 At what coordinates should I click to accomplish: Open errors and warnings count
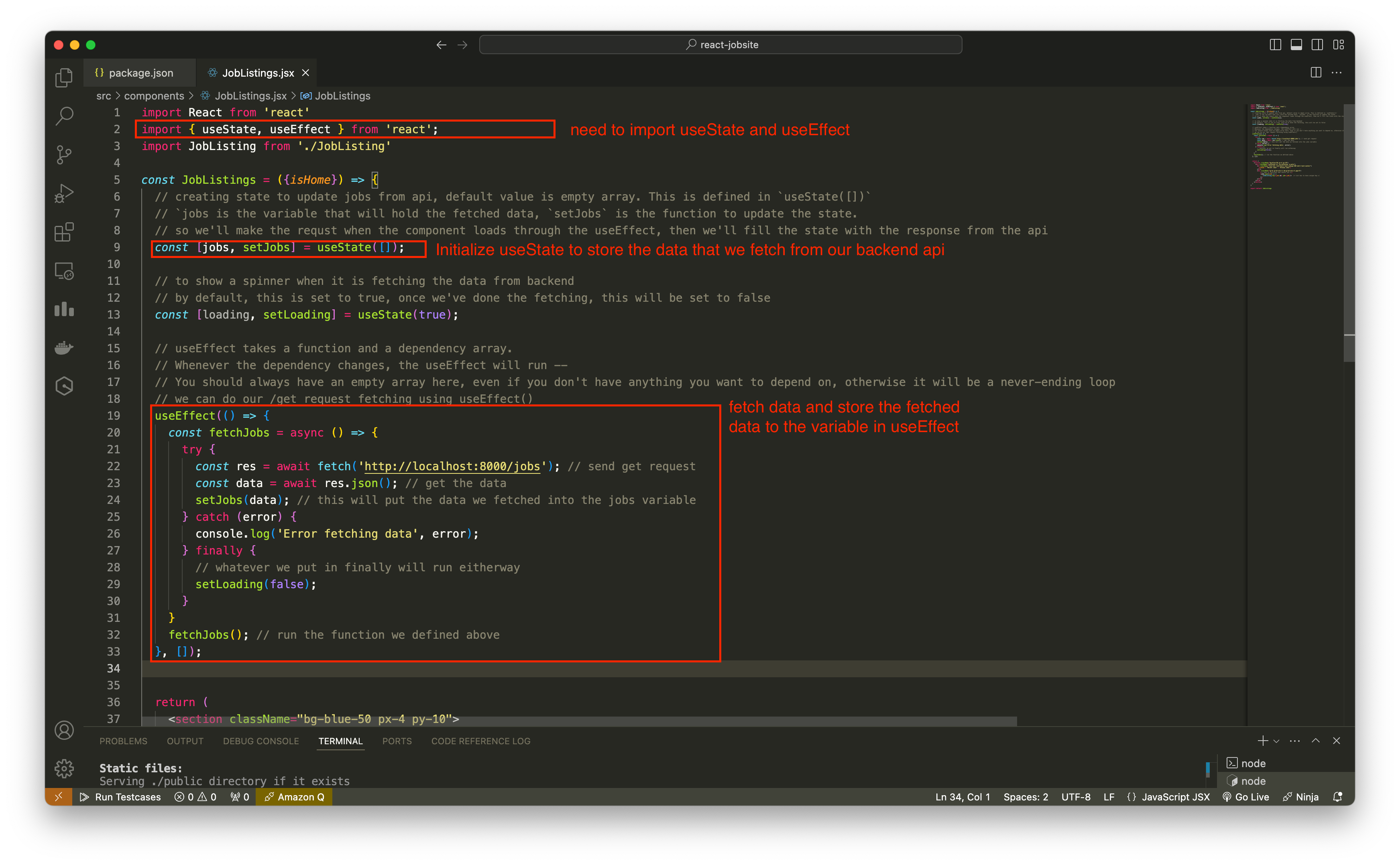point(195,797)
